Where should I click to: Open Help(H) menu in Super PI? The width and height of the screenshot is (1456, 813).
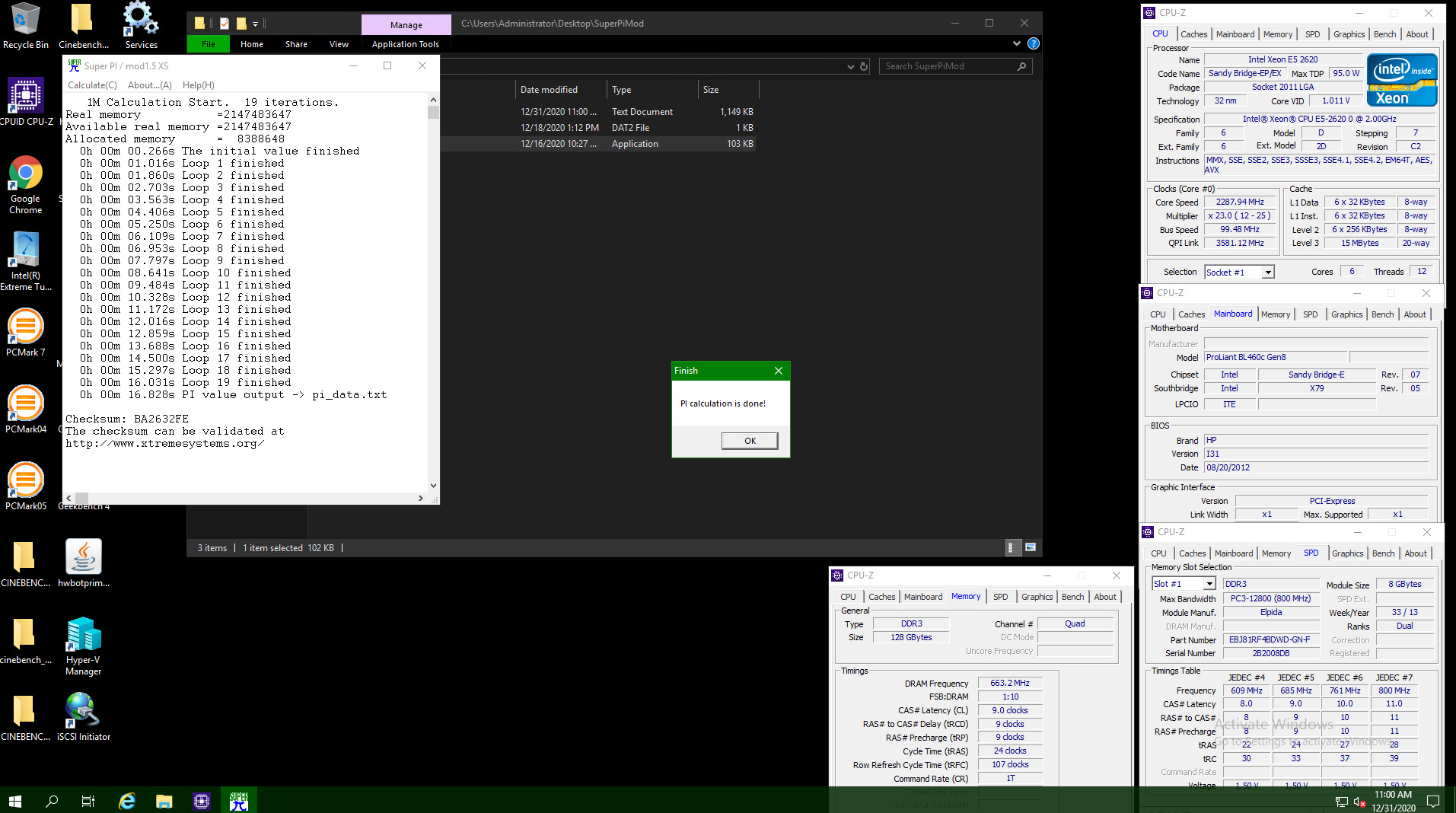coord(199,85)
